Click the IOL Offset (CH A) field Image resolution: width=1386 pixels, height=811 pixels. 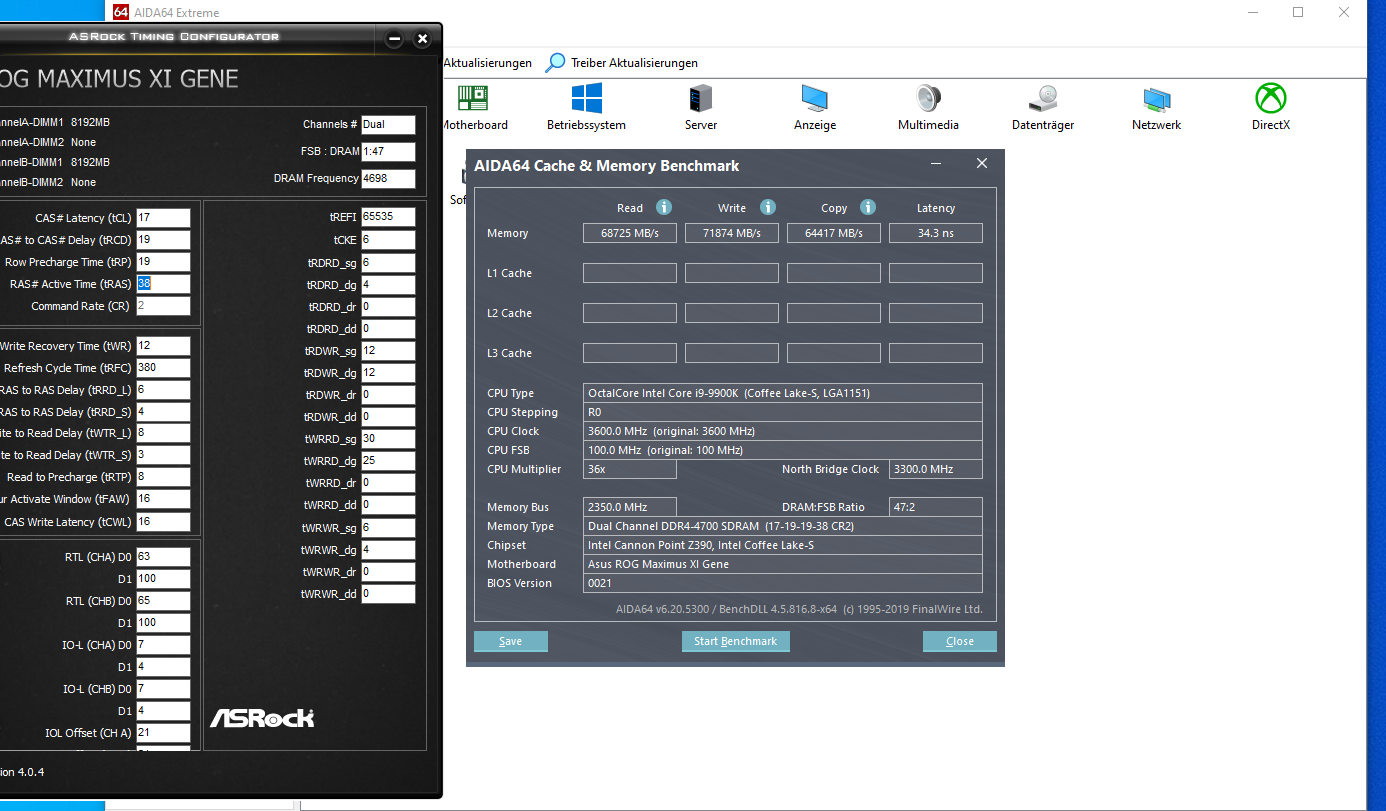163,733
